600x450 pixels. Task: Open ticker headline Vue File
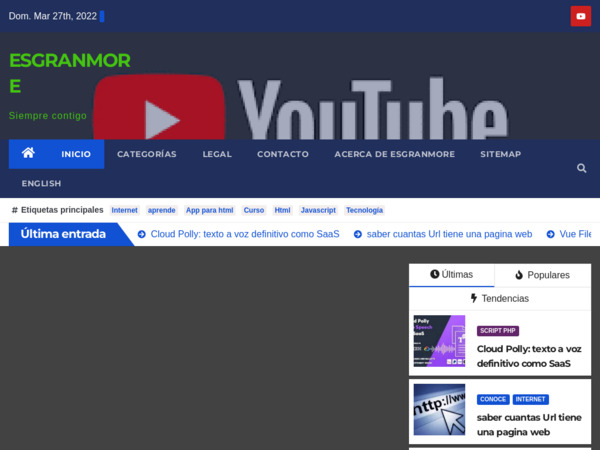tap(575, 234)
